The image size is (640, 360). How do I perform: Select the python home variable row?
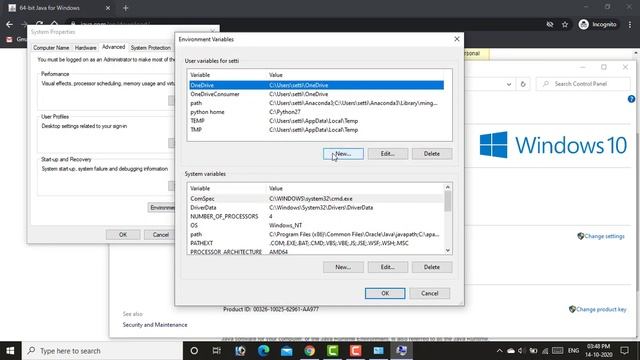tap(316, 112)
